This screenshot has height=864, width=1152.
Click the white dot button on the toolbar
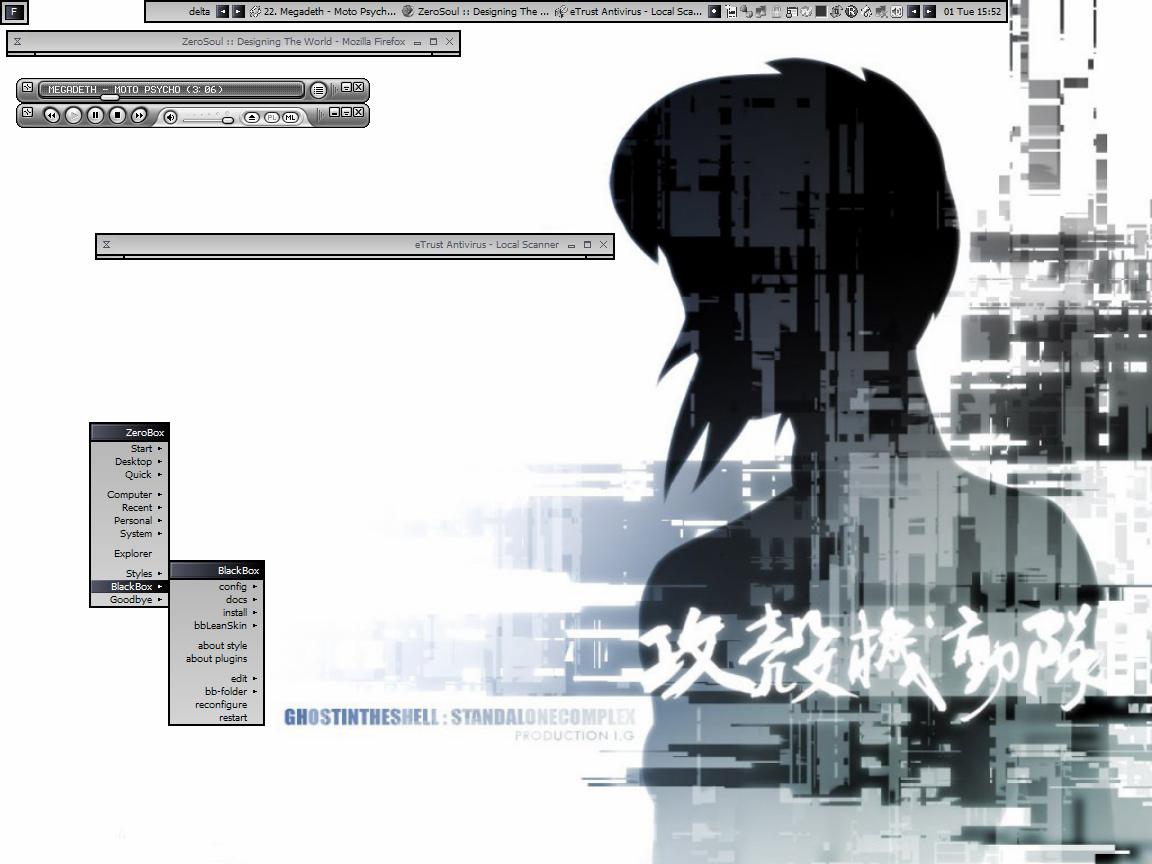714,12
